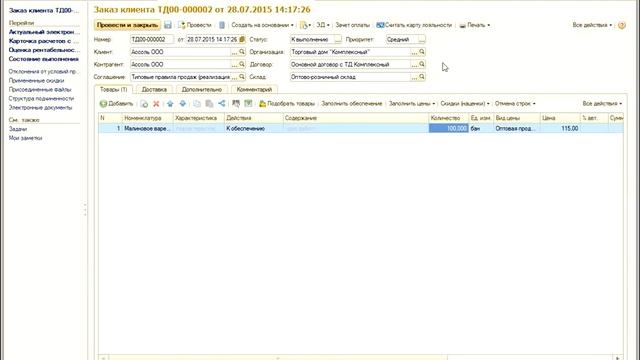Expand the Отмена строк dropdown
640x360 pixels.
(515, 104)
